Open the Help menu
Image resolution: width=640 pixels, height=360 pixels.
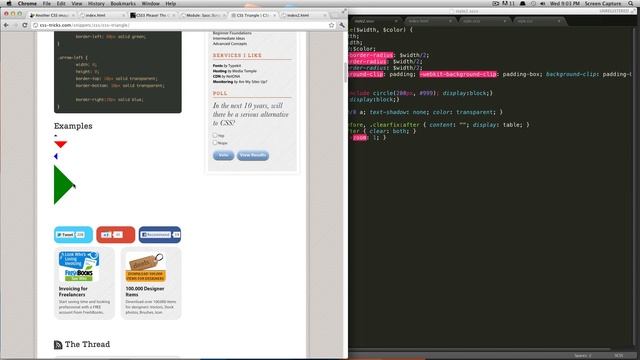click(x=171, y=3)
